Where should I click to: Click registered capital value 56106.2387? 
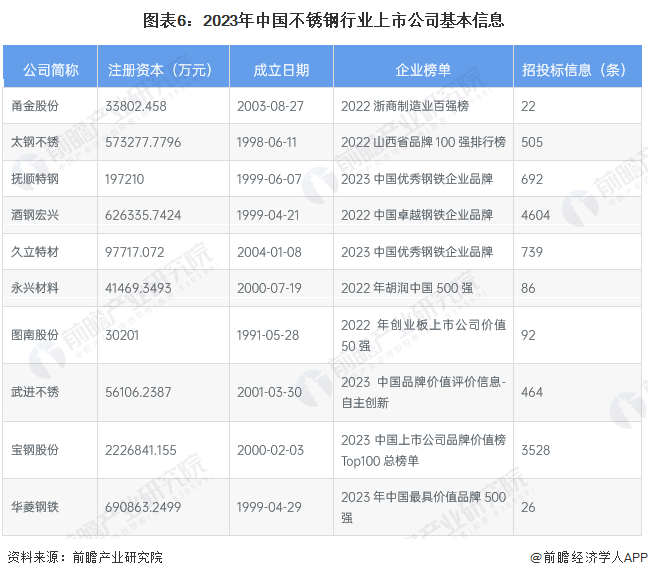click(138, 392)
